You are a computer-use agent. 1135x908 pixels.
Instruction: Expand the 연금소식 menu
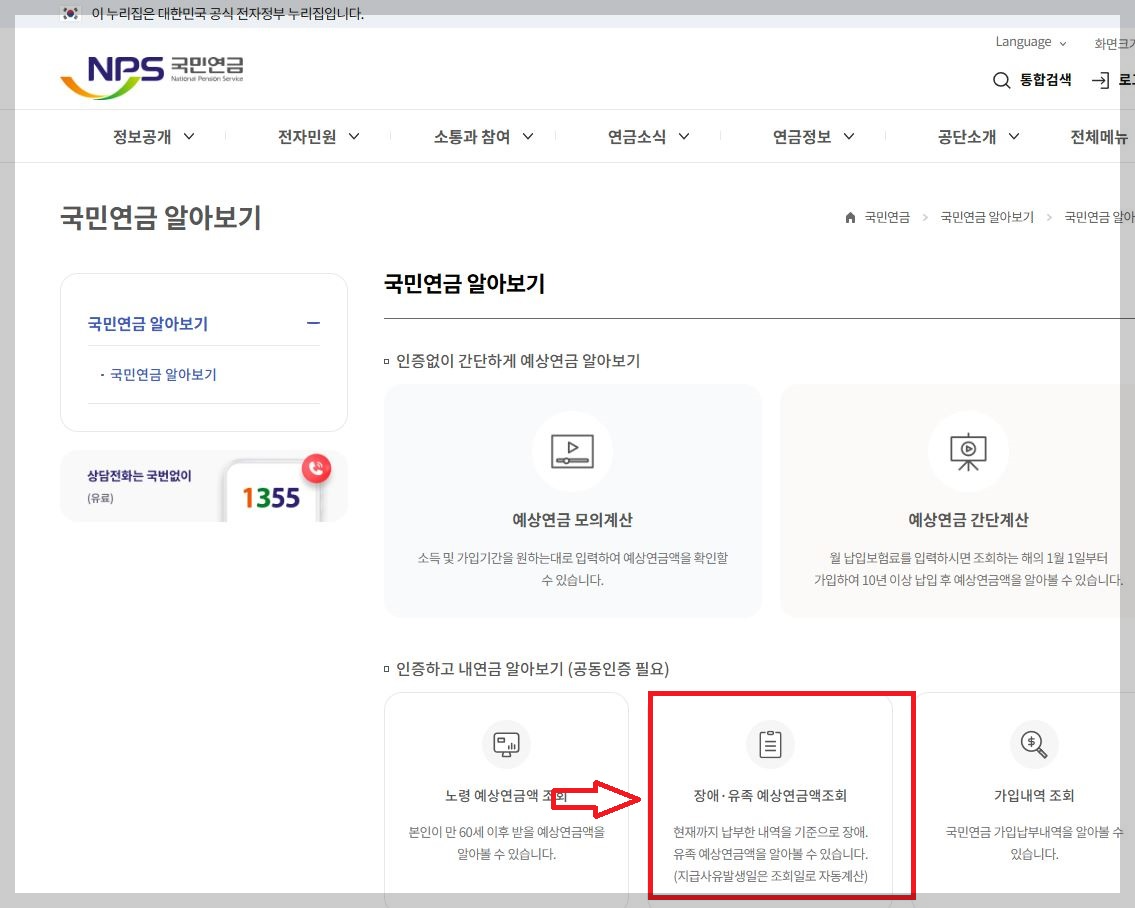(x=649, y=136)
